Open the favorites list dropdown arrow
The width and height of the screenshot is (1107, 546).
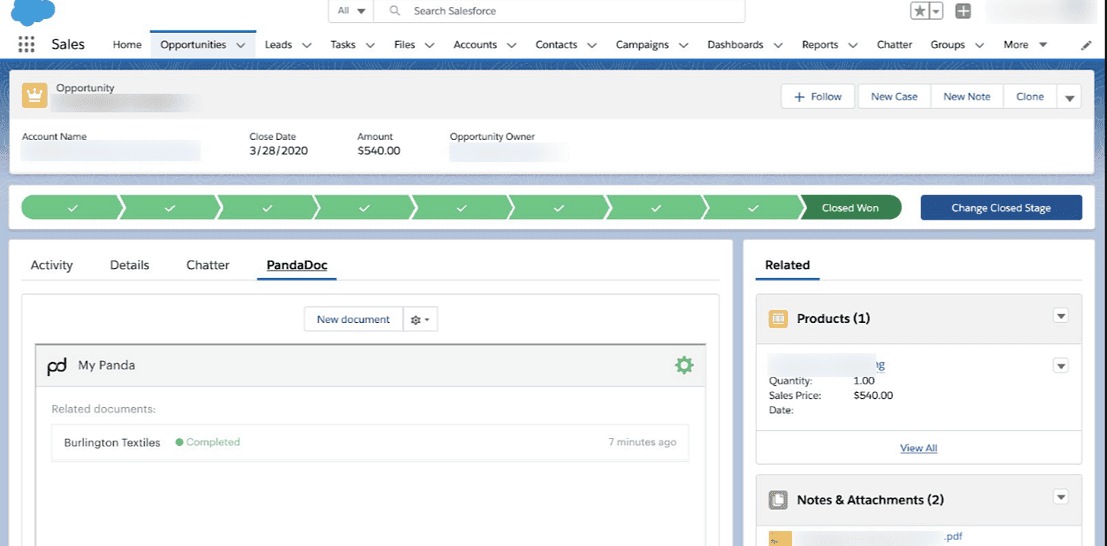(x=935, y=11)
